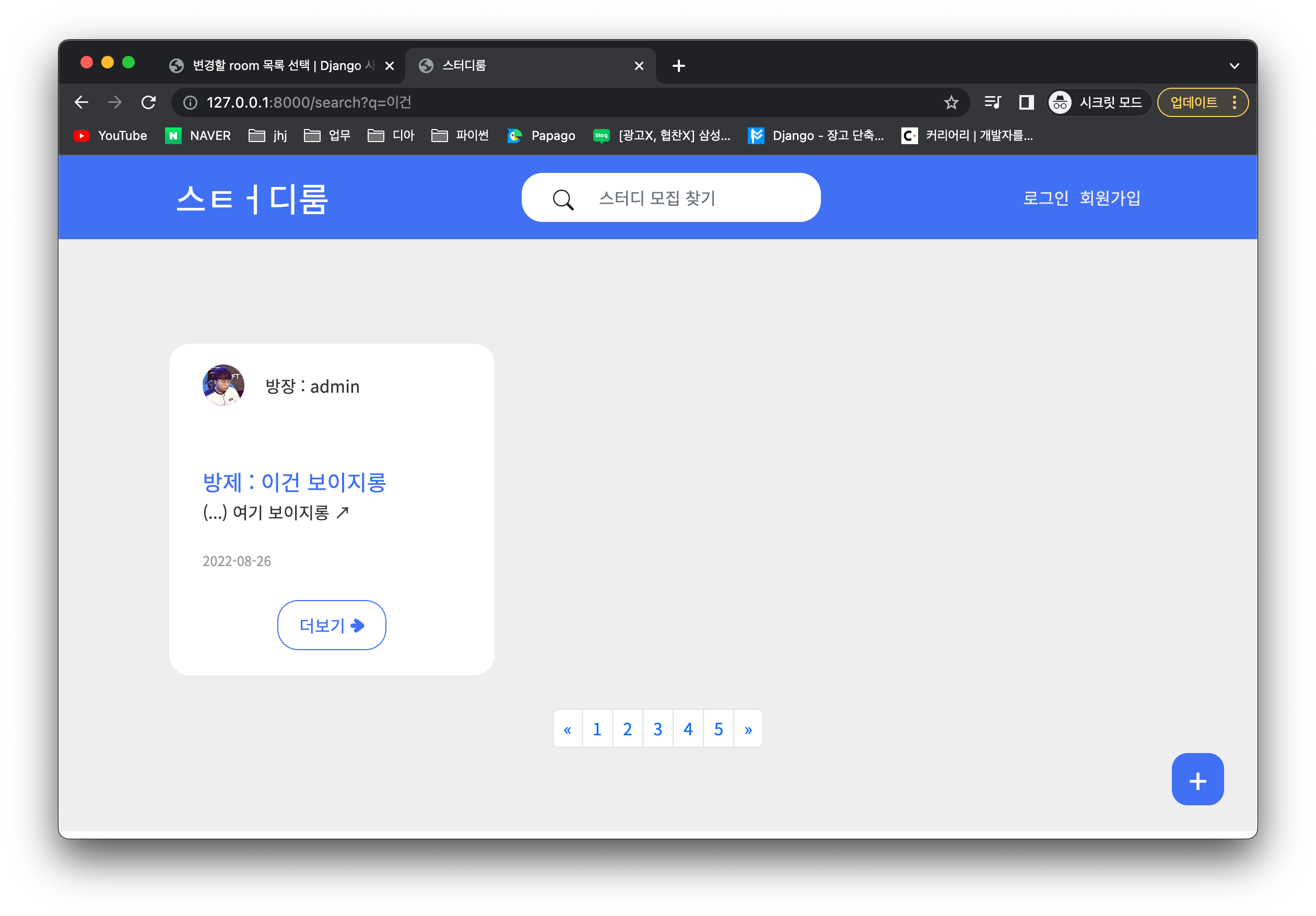
Task: Open the 업무 bookmark folder
Action: tap(327, 136)
